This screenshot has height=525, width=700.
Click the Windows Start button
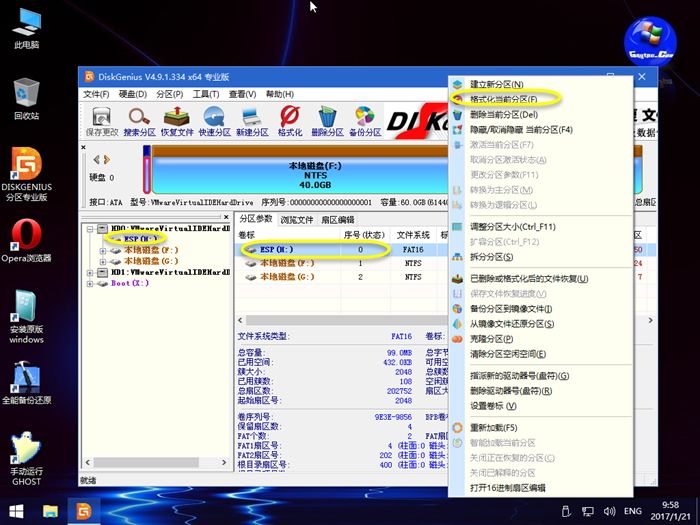click(x=17, y=511)
